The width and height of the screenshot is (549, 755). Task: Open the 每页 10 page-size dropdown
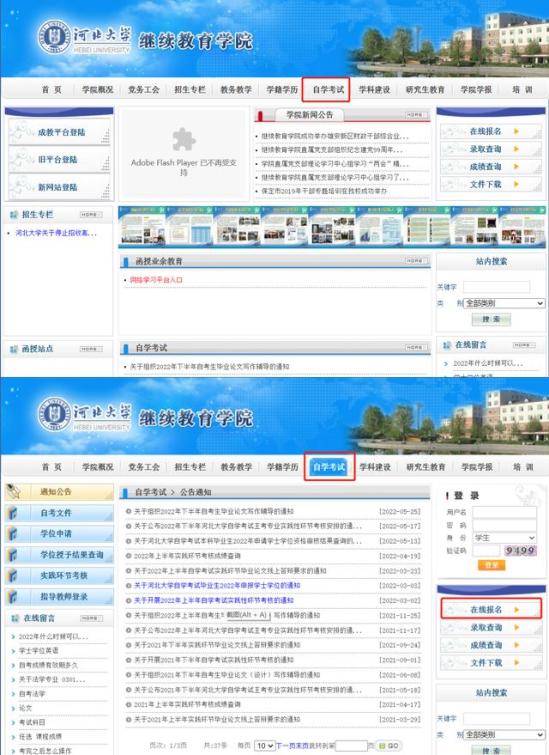coord(264,745)
